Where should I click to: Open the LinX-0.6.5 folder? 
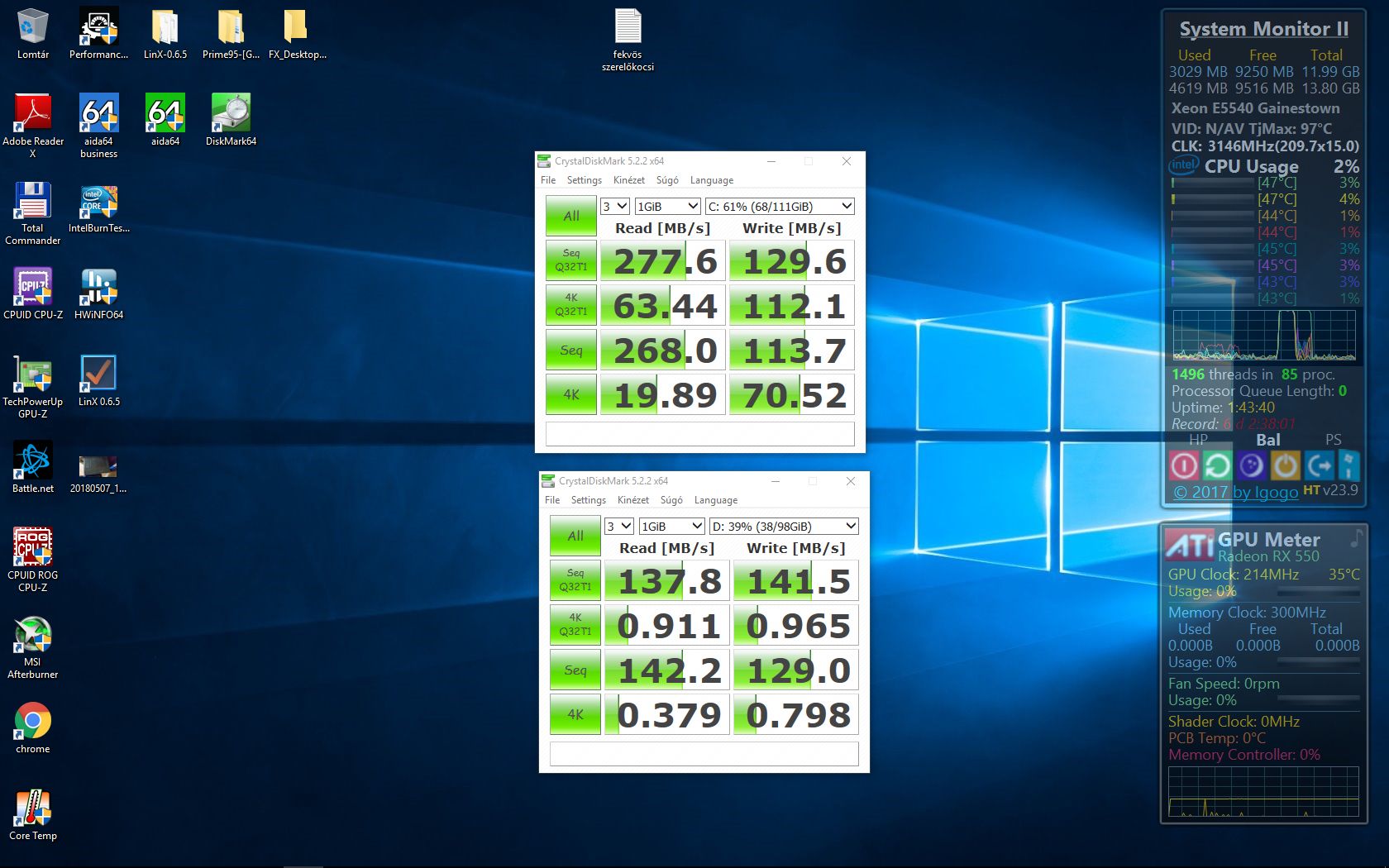(165, 33)
